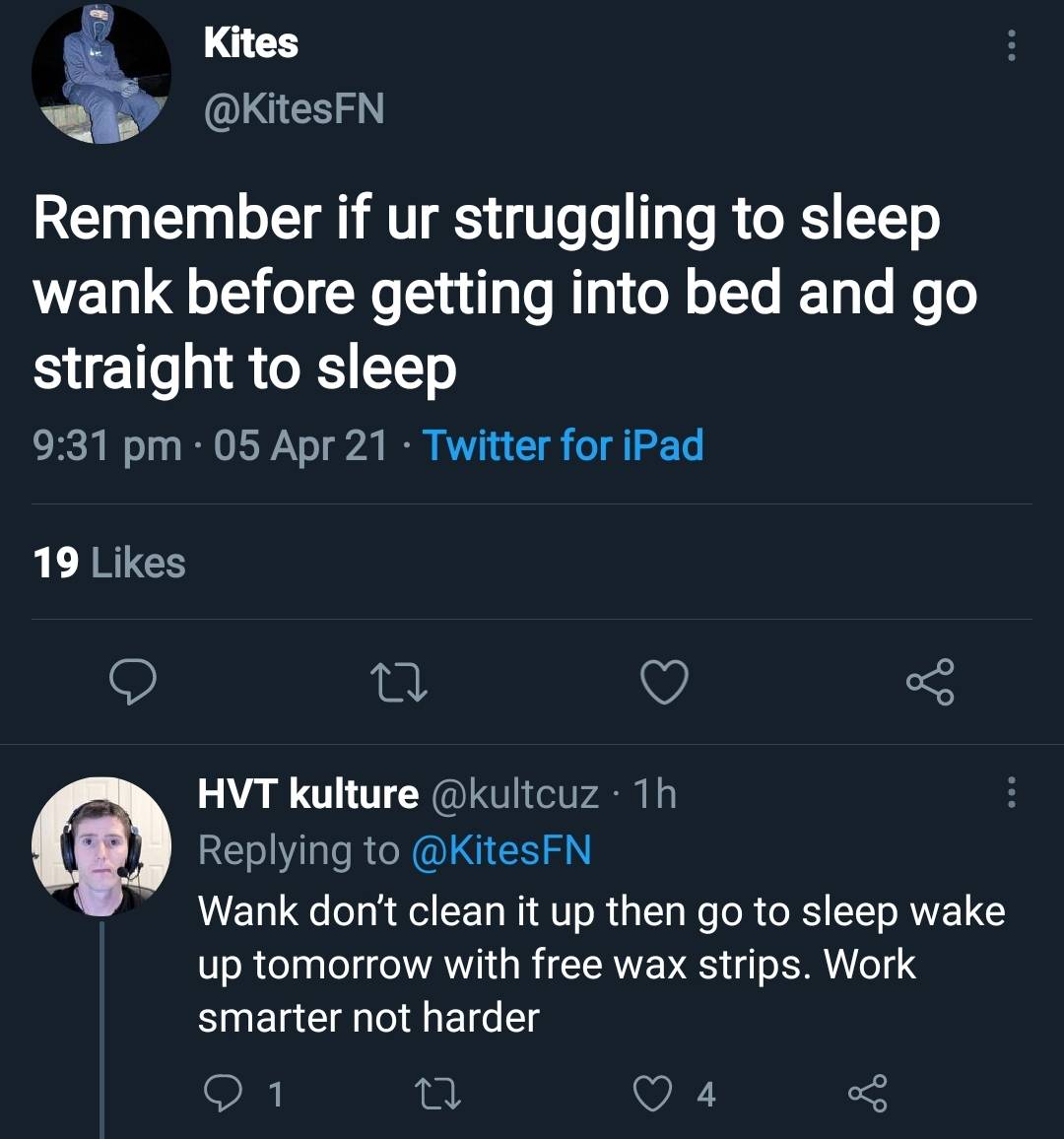Open the @KitesFN handle under Kites name
The height and width of the screenshot is (1139, 1064).
[294, 108]
